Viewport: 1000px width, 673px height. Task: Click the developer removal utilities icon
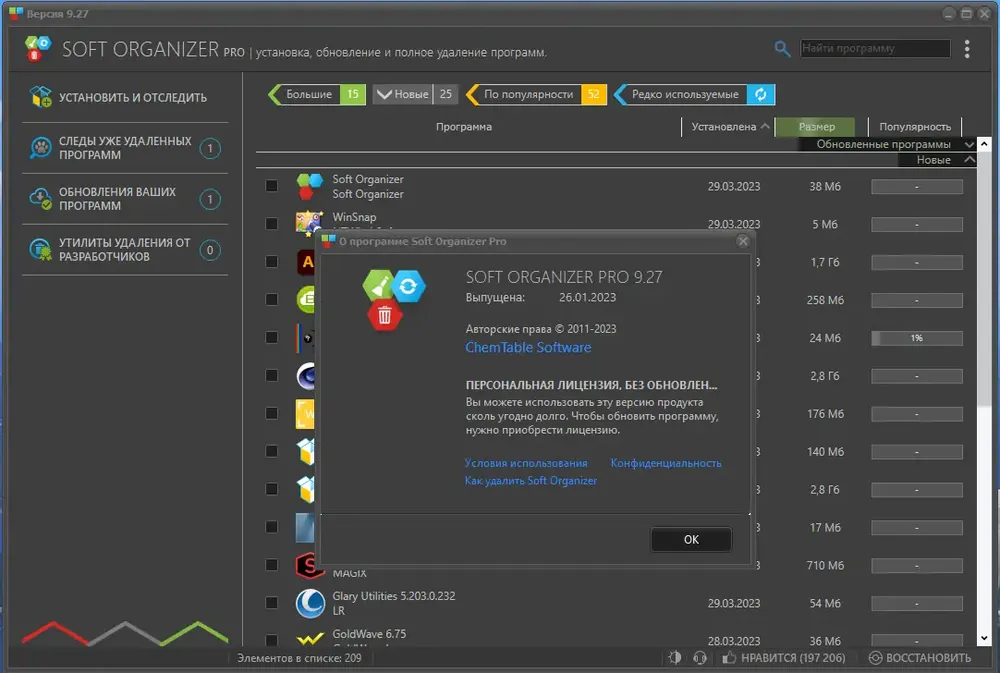(41, 249)
